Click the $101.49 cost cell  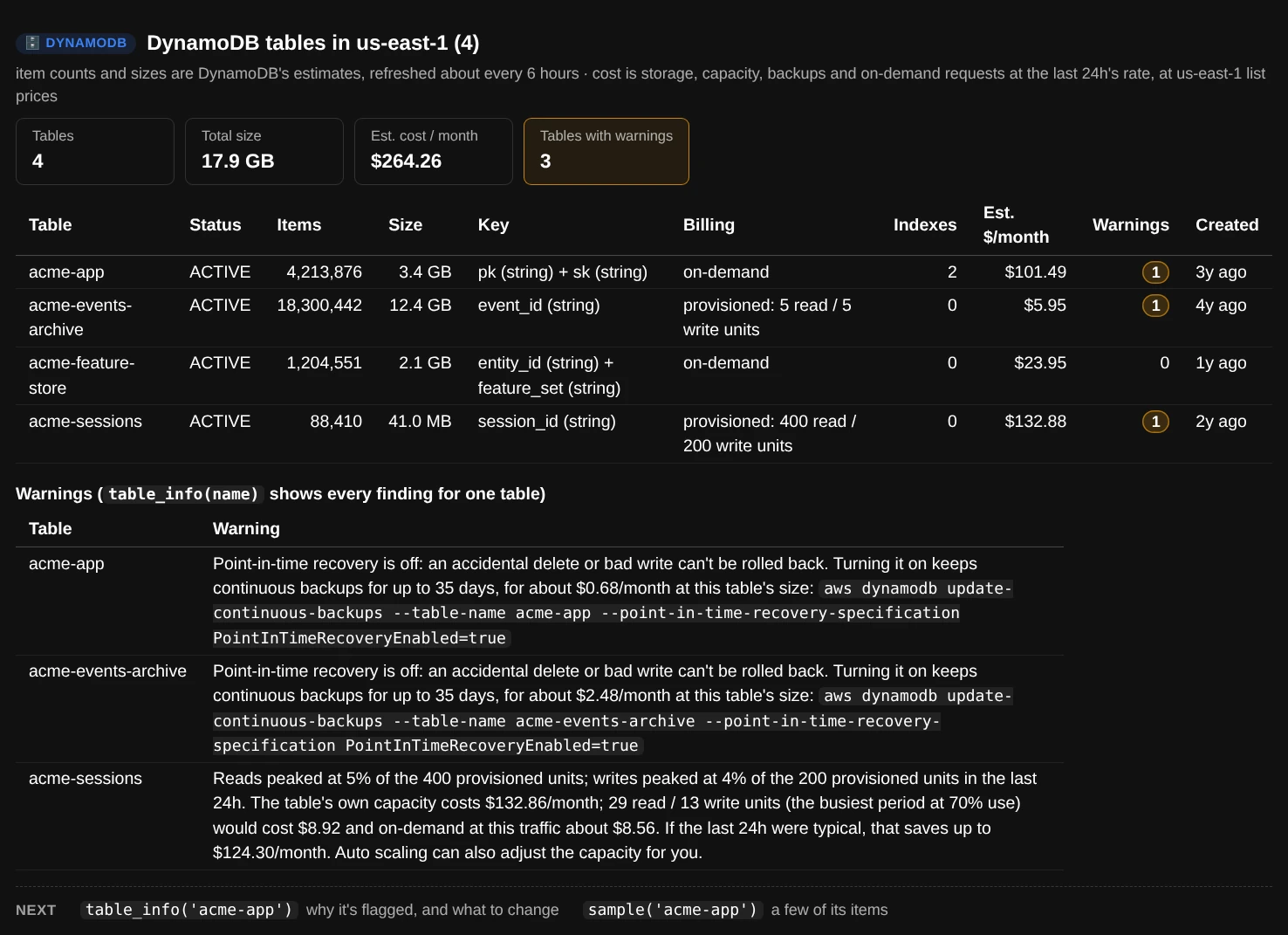click(1036, 272)
